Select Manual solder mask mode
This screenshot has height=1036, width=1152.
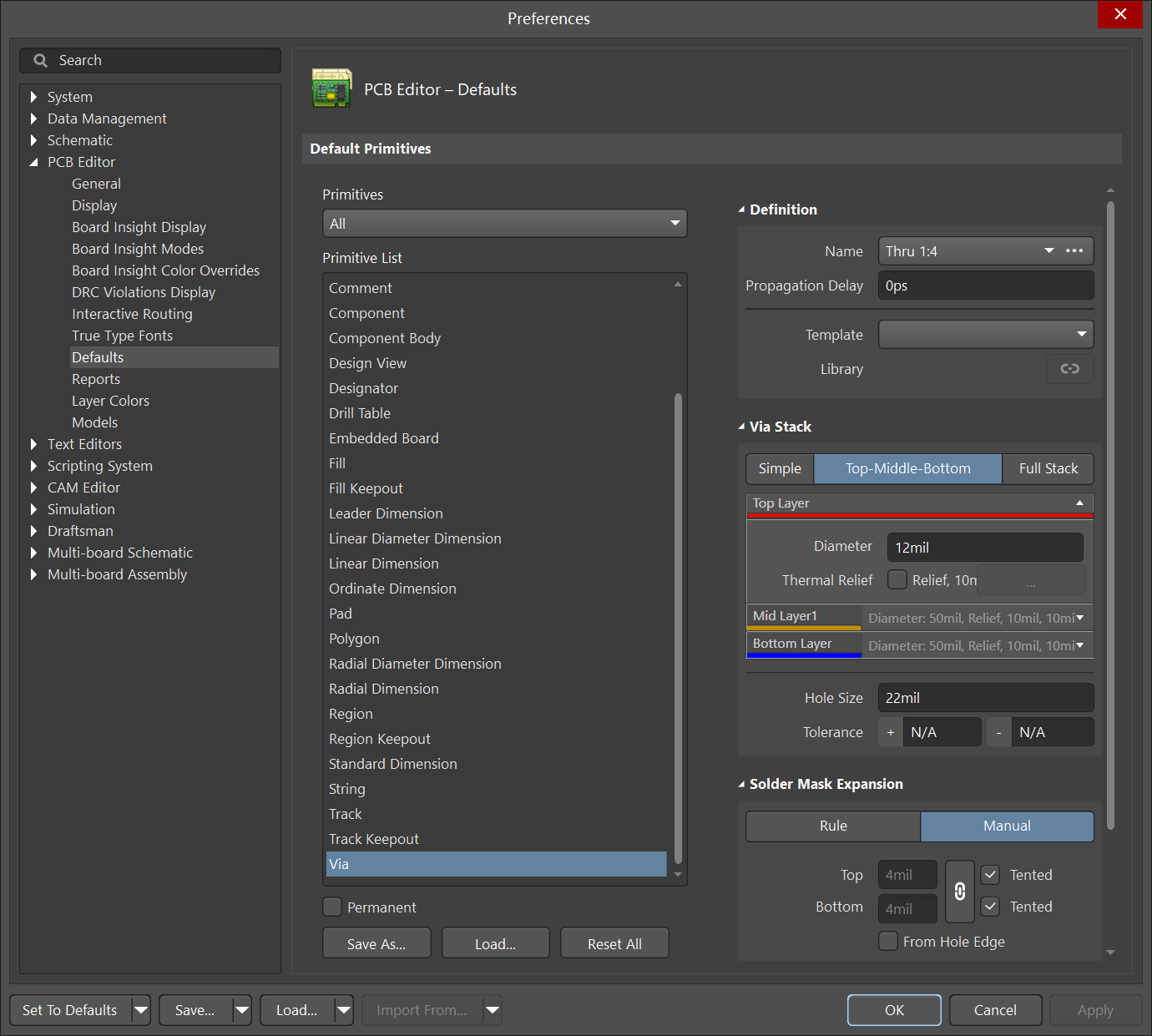click(x=1007, y=826)
